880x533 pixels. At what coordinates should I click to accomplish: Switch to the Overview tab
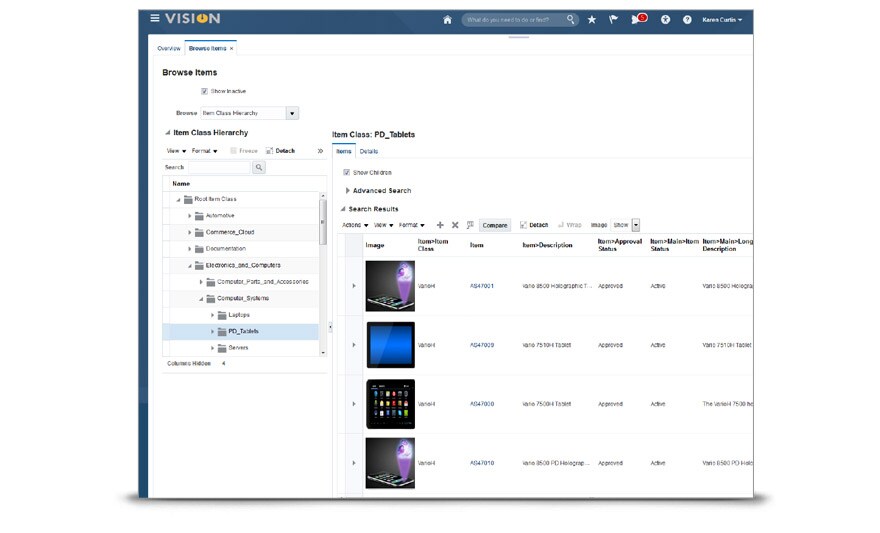169,48
